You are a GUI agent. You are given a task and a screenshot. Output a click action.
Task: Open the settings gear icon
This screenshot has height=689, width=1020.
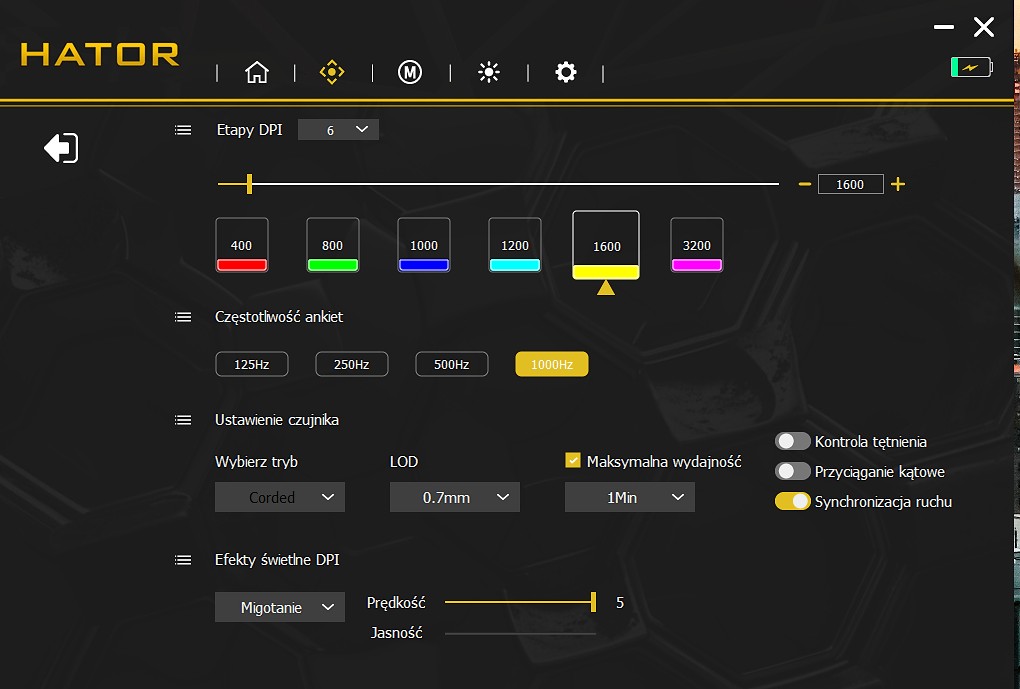click(x=566, y=71)
